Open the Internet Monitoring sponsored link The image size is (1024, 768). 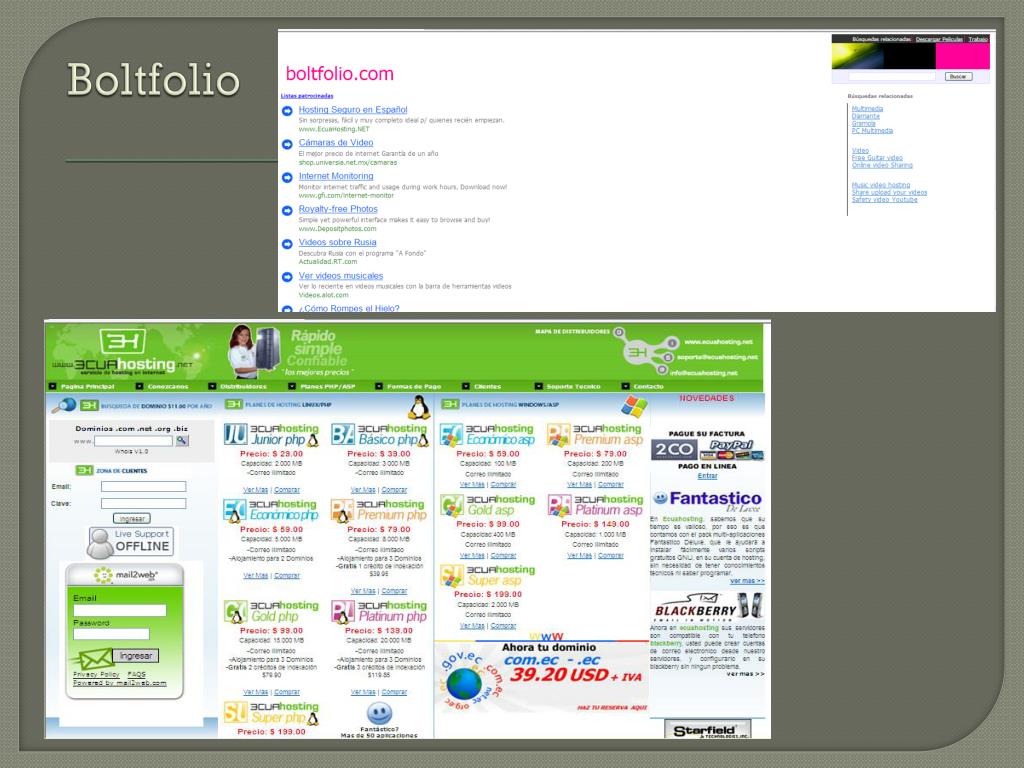pyautogui.click(x=336, y=176)
